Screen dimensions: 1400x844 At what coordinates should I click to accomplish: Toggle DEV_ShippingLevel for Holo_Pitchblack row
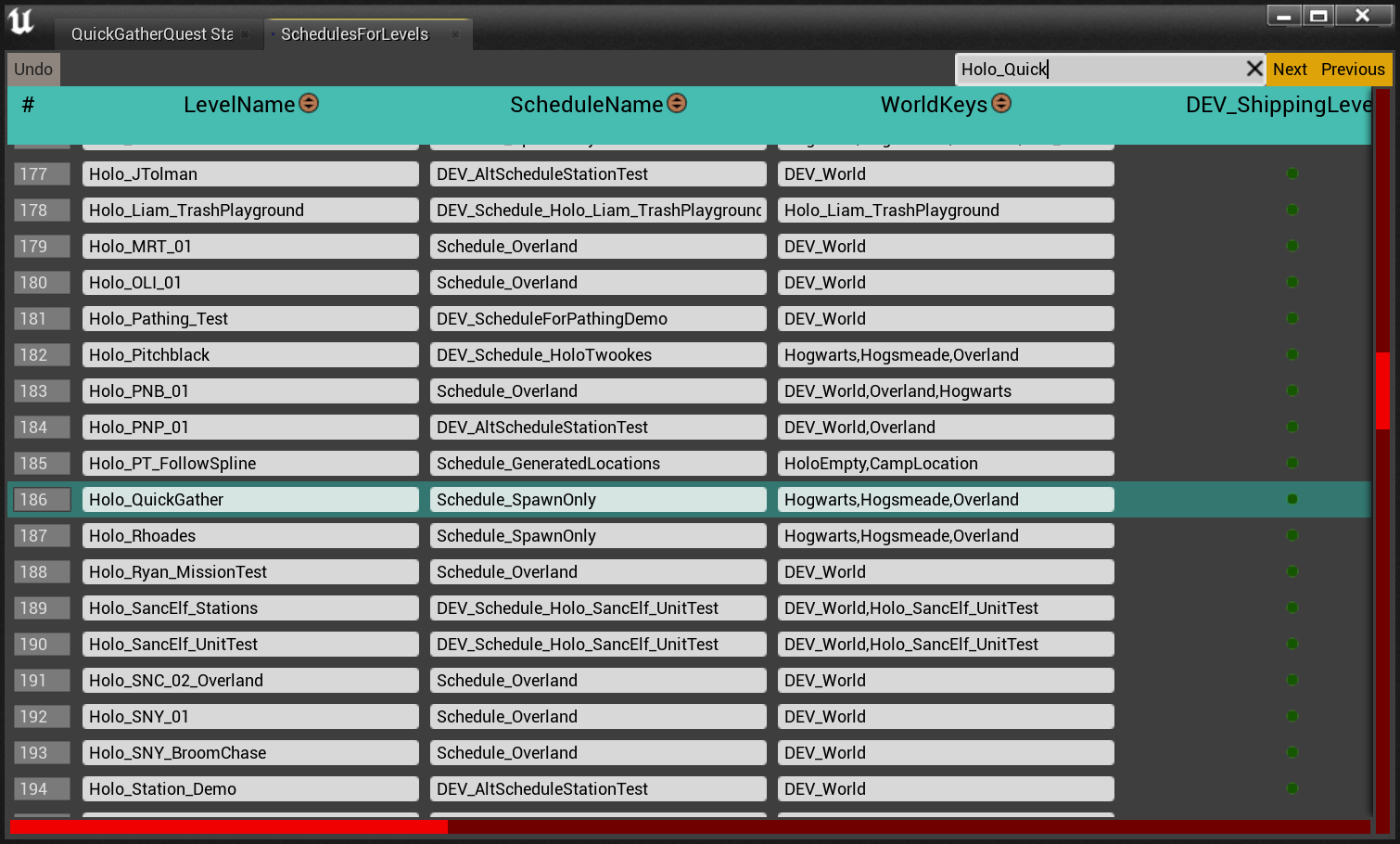point(1292,354)
